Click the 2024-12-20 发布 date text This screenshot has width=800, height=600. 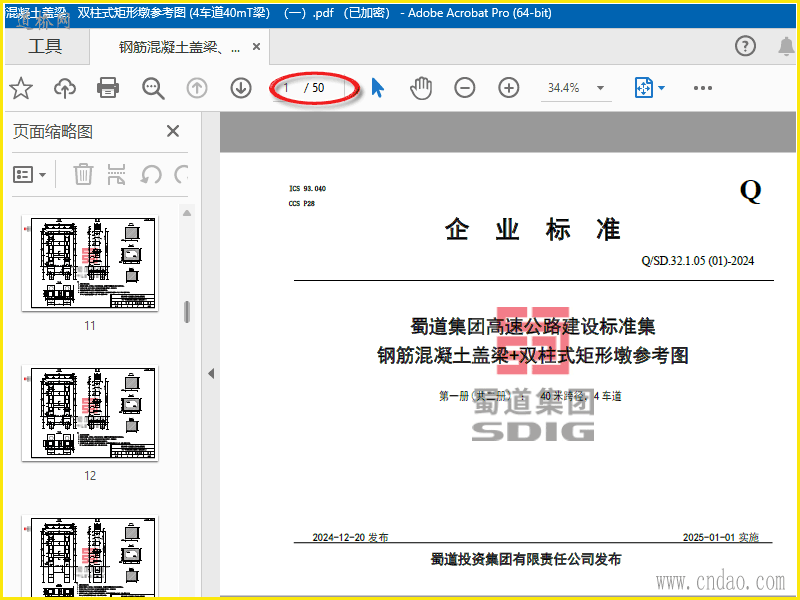coord(350,537)
